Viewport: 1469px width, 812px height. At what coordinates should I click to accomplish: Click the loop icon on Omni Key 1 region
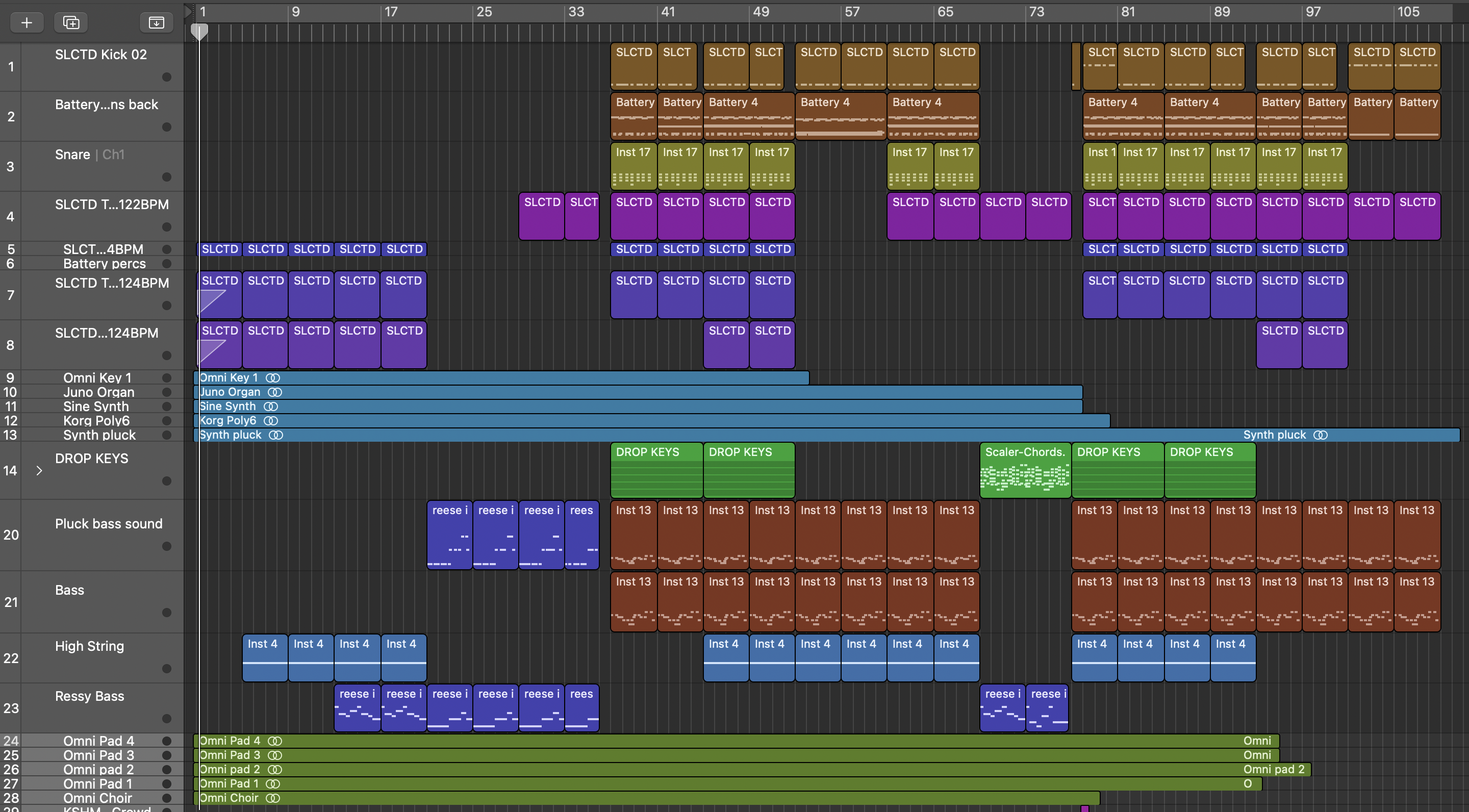(272, 377)
